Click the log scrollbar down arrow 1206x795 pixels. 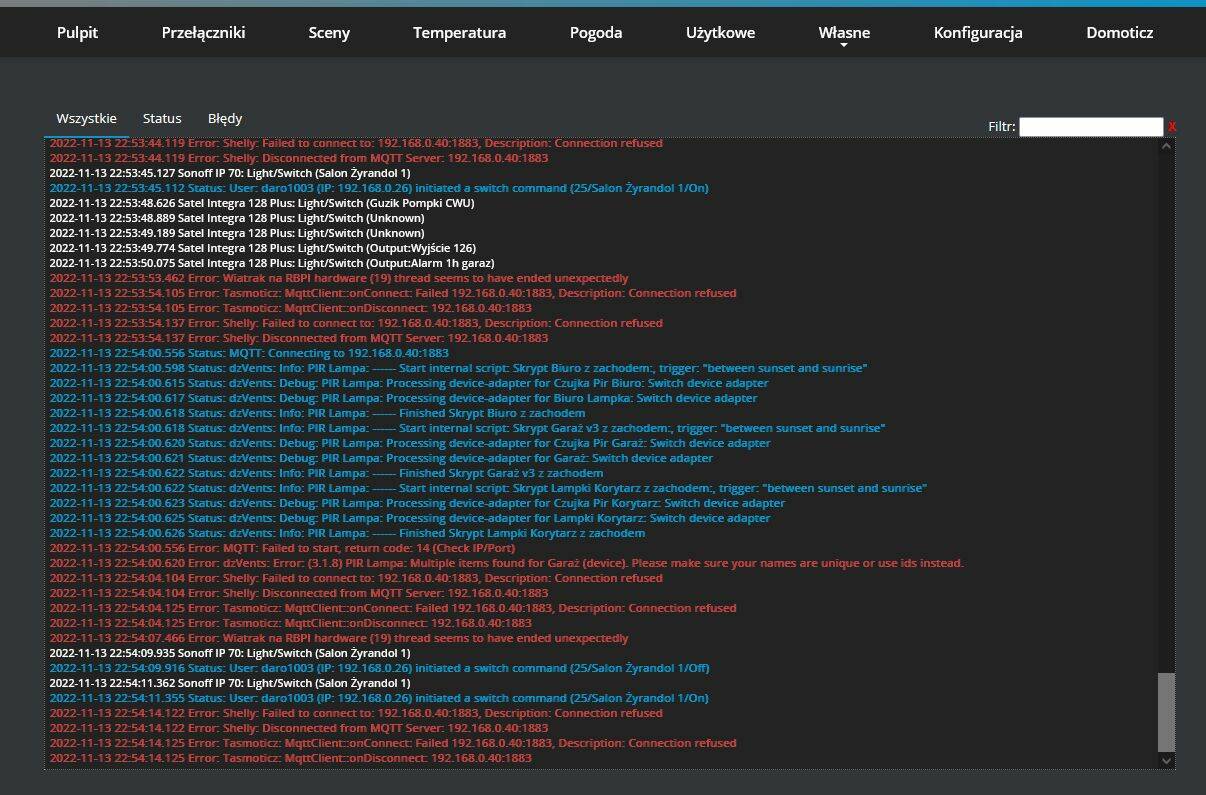point(1166,761)
